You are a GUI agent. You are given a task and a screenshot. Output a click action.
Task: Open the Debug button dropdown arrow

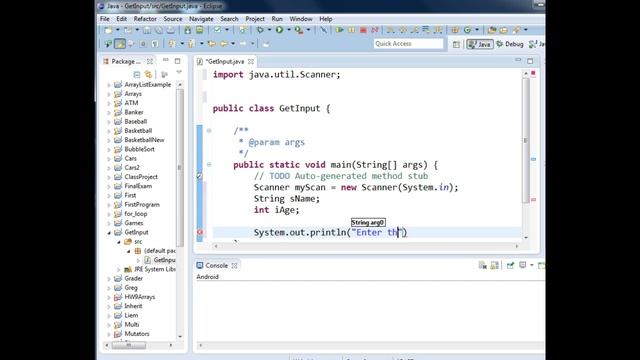click(x=269, y=30)
